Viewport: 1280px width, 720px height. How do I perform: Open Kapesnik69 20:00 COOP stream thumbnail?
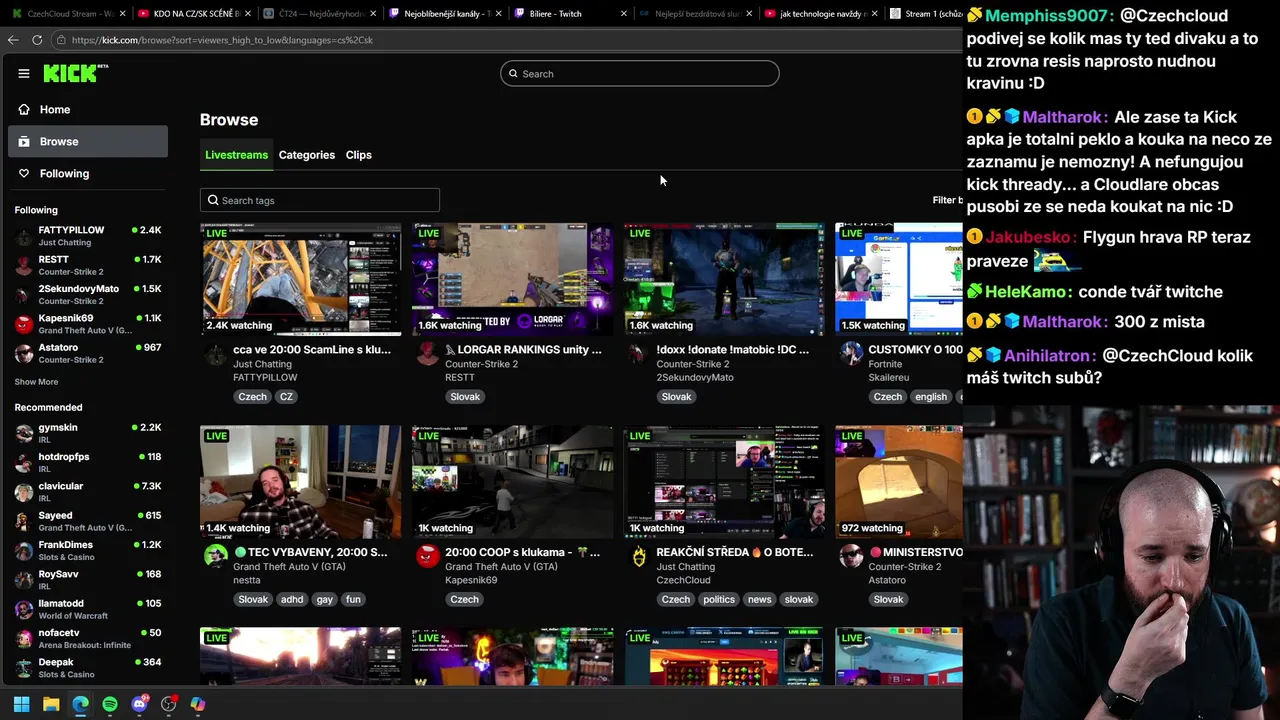click(x=512, y=482)
